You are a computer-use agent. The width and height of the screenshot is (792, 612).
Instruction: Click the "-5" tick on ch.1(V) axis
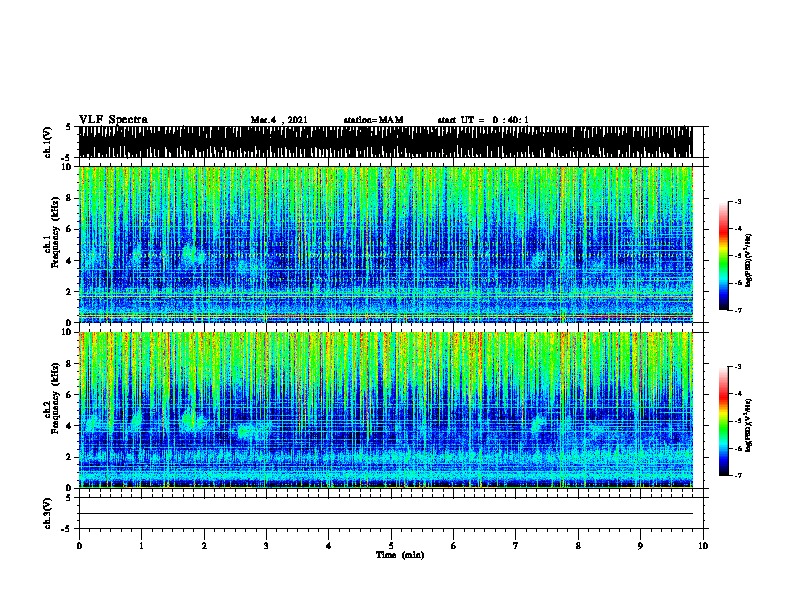tap(67, 158)
